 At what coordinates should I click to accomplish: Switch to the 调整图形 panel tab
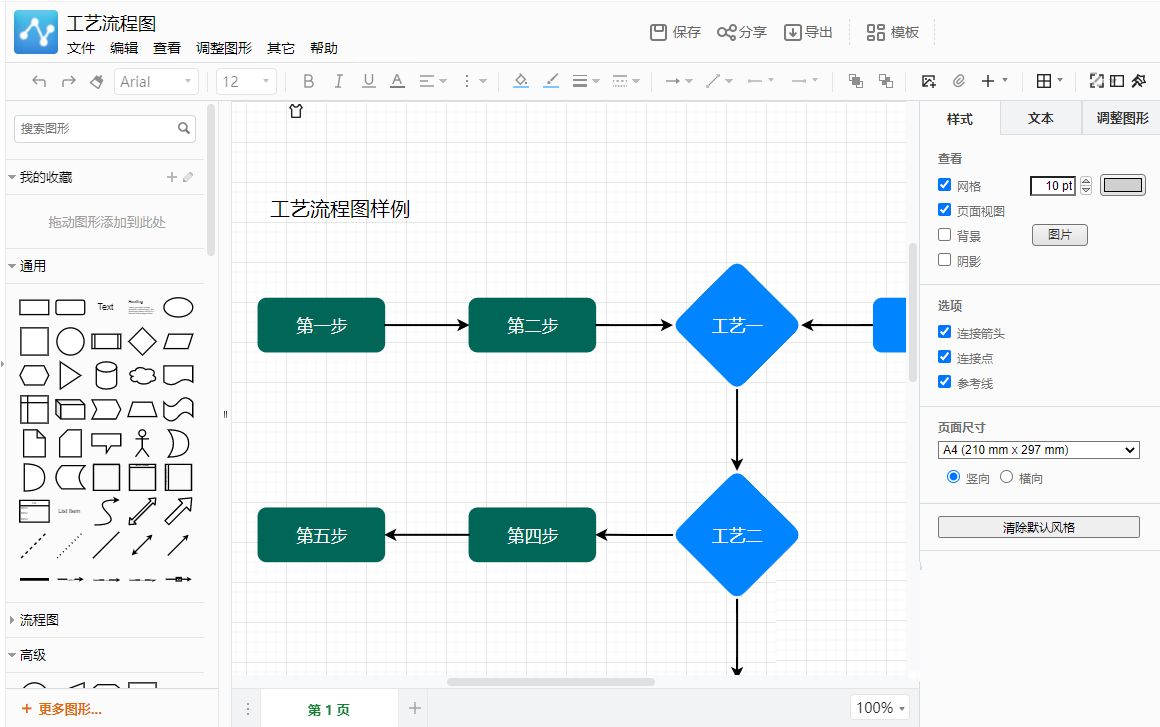click(x=1122, y=118)
